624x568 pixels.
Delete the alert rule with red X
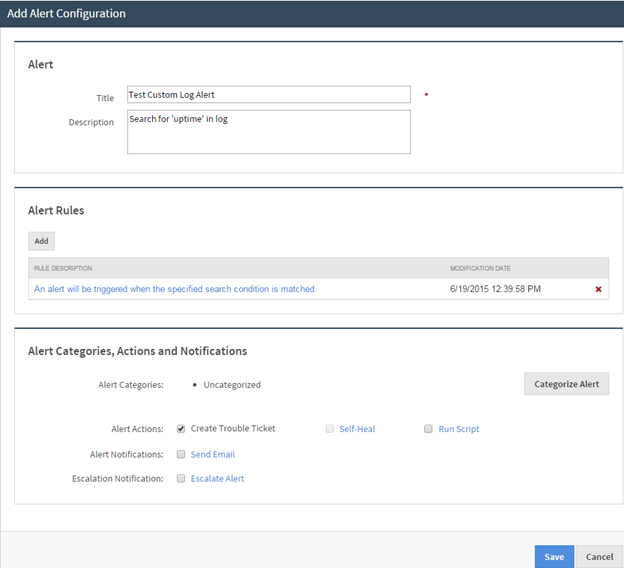tap(598, 289)
